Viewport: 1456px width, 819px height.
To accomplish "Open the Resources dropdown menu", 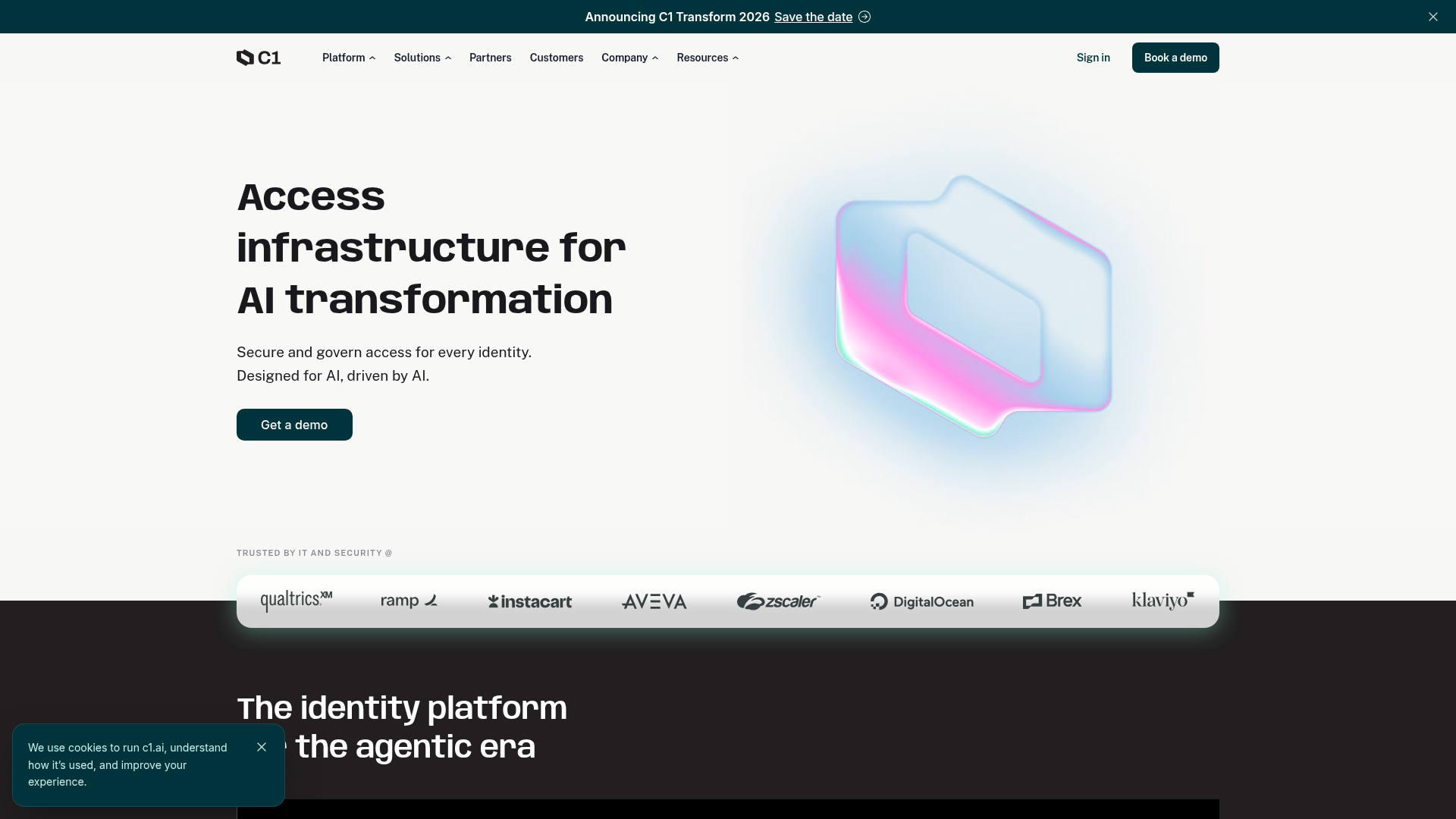I will [708, 58].
